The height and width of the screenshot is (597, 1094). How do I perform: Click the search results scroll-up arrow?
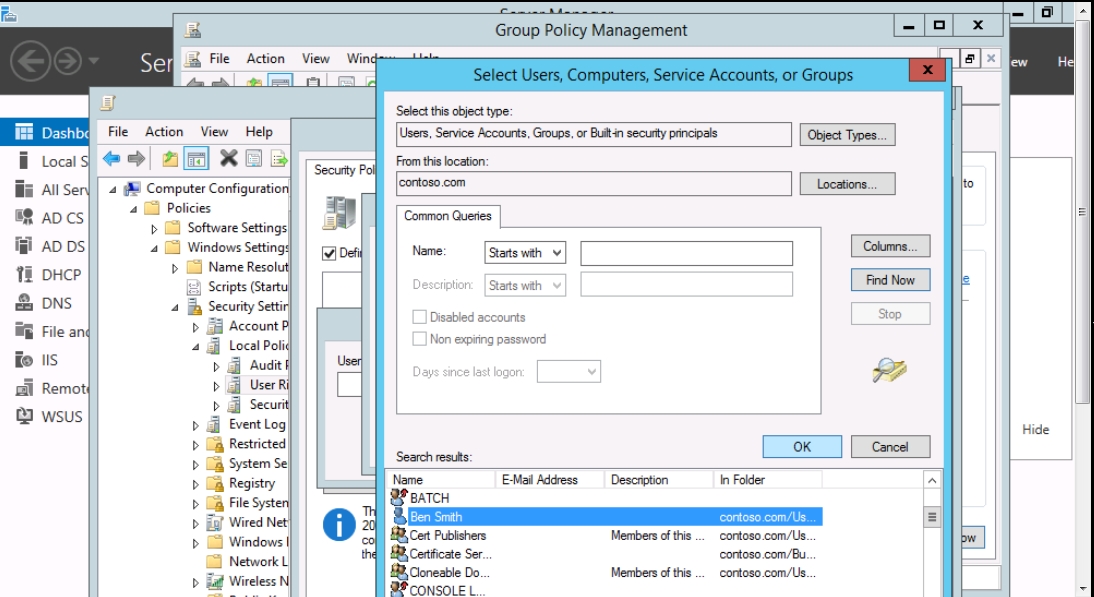click(x=932, y=480)
